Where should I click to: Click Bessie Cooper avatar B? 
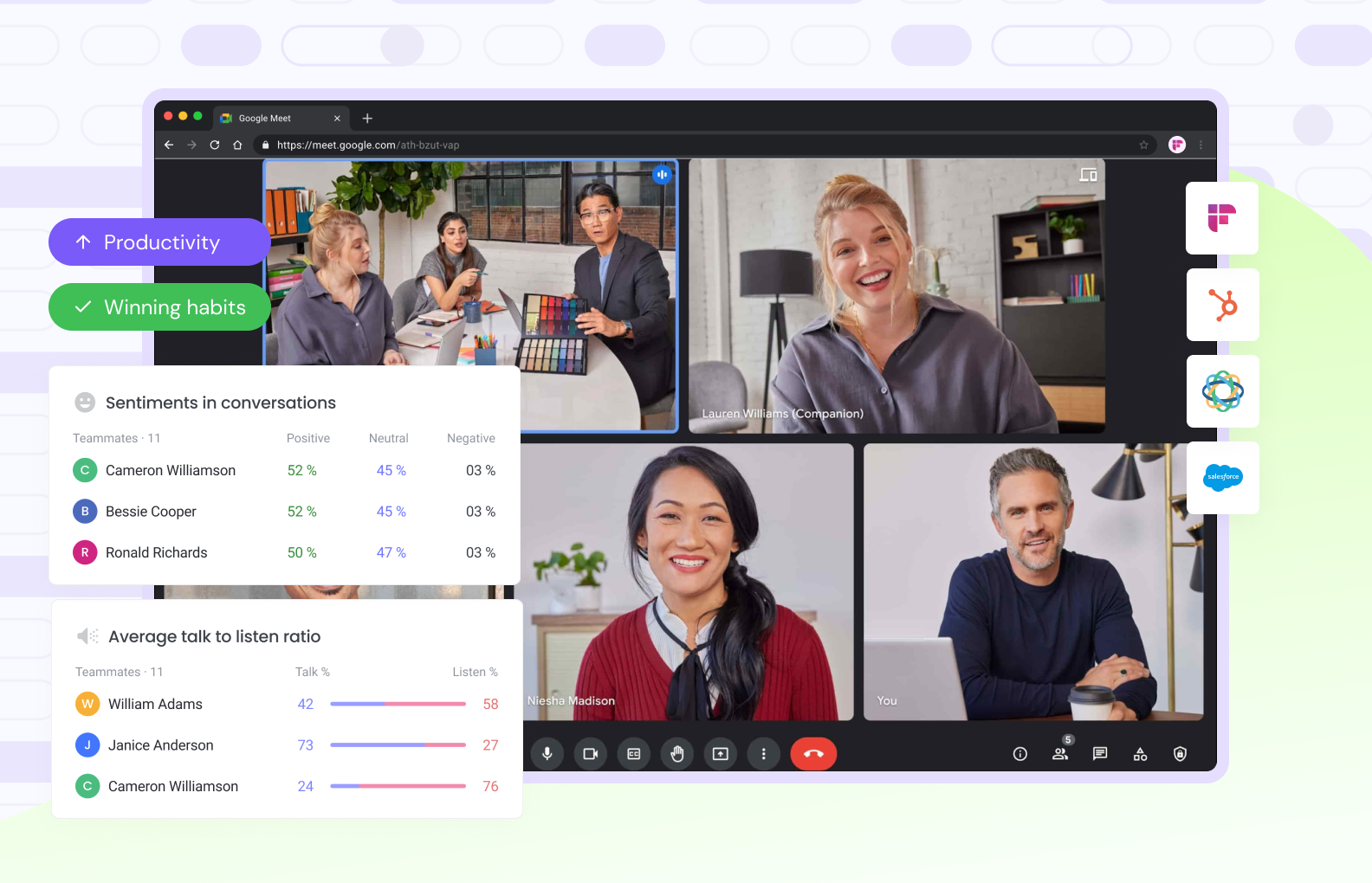85,512
